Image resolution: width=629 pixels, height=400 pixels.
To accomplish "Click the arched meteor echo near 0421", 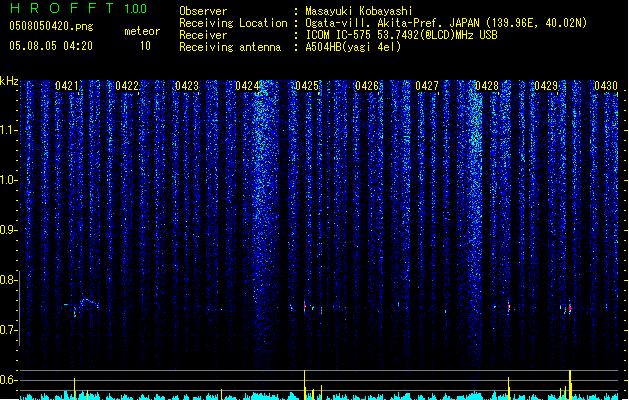I will pyautogui.click(x=89, y=303).
